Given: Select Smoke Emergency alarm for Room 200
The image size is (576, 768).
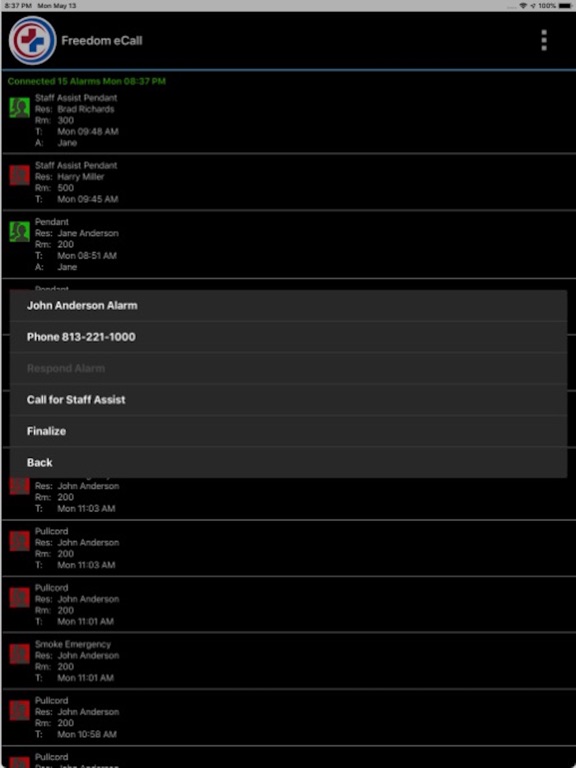Looking at the screenshot, I should click(288, 661).
